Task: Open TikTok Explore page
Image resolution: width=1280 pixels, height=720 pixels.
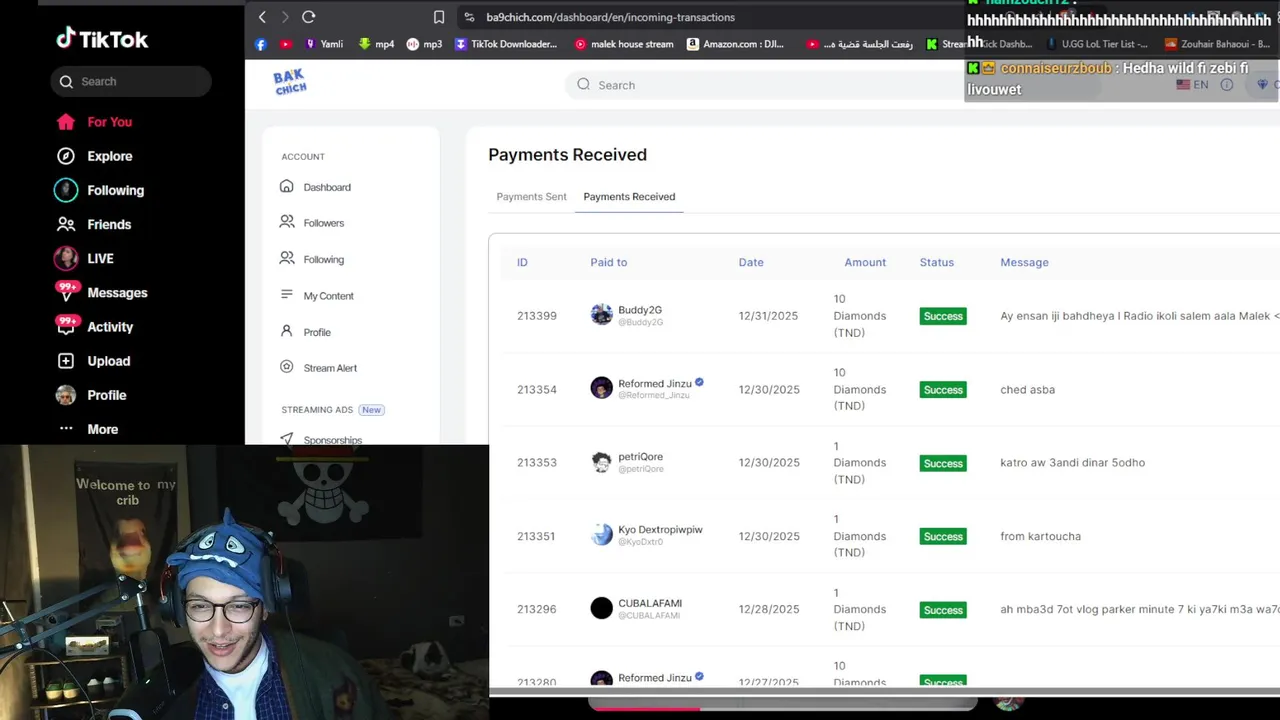Action: pyautogui.click(x=95, y=156)
